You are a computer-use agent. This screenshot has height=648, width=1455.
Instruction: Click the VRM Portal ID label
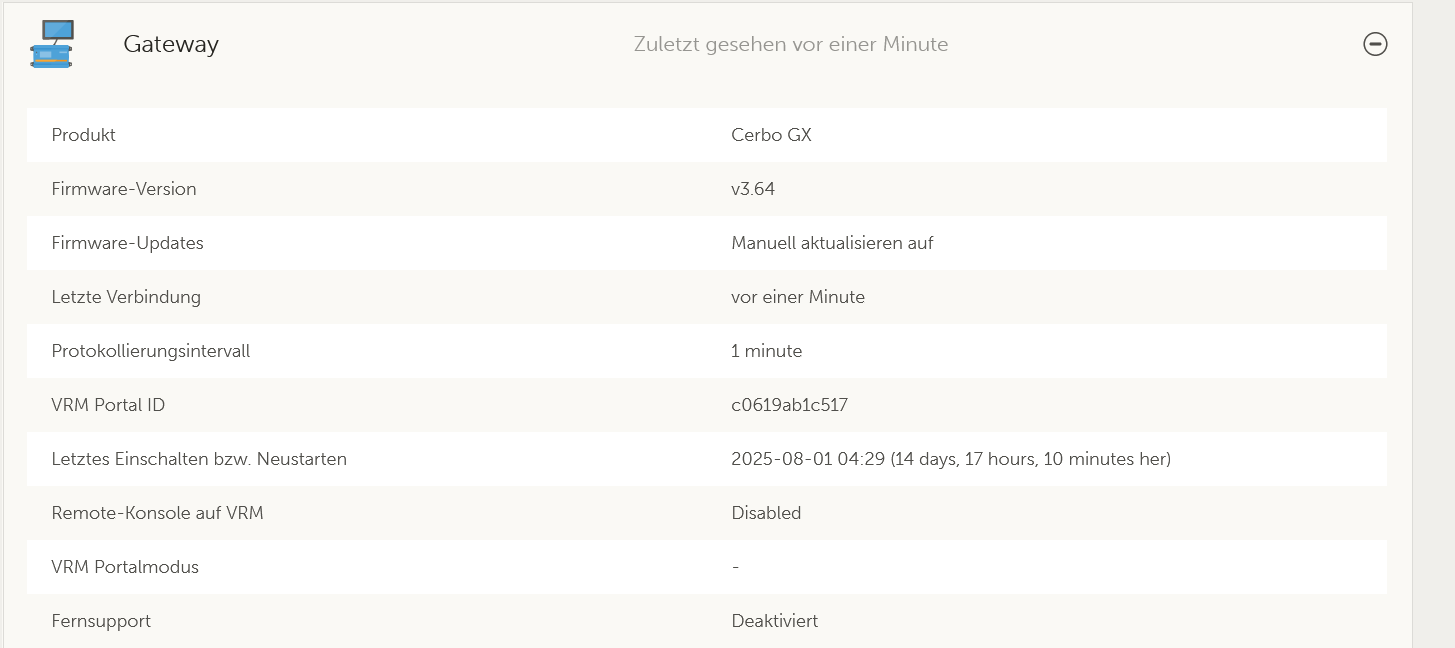coord(108,405)
